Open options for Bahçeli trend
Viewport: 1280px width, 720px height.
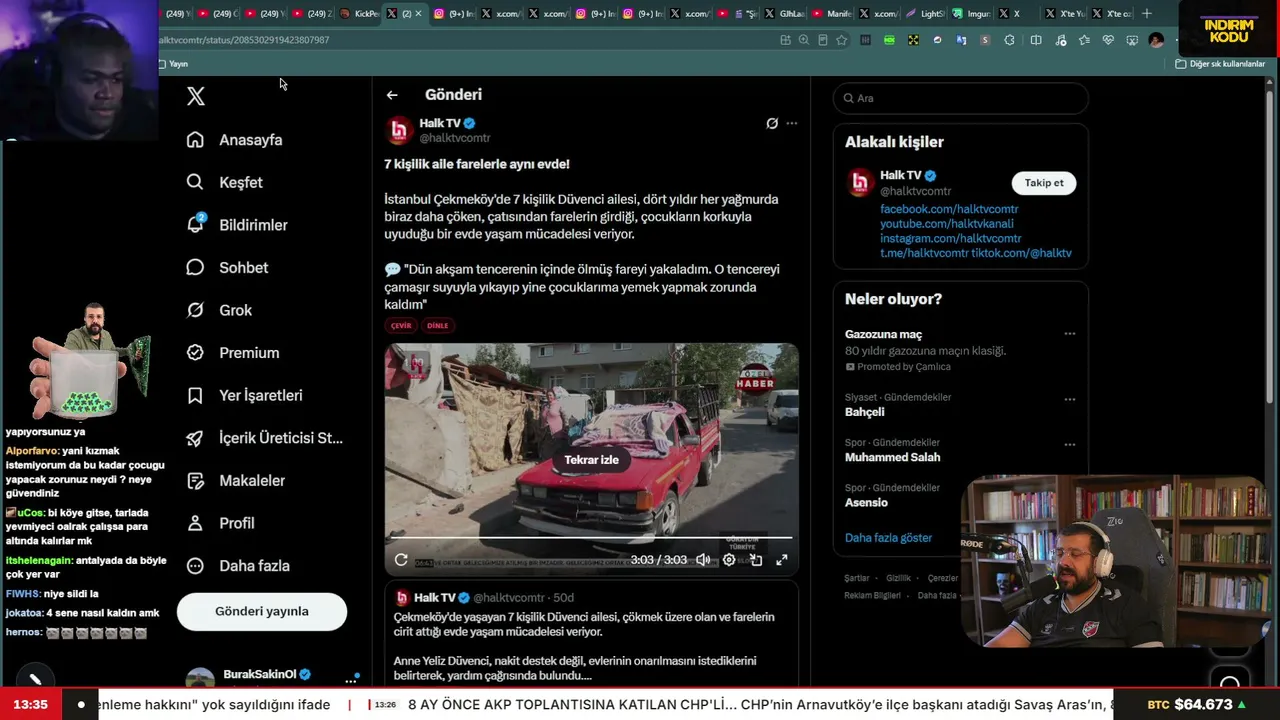[1070, 399]
